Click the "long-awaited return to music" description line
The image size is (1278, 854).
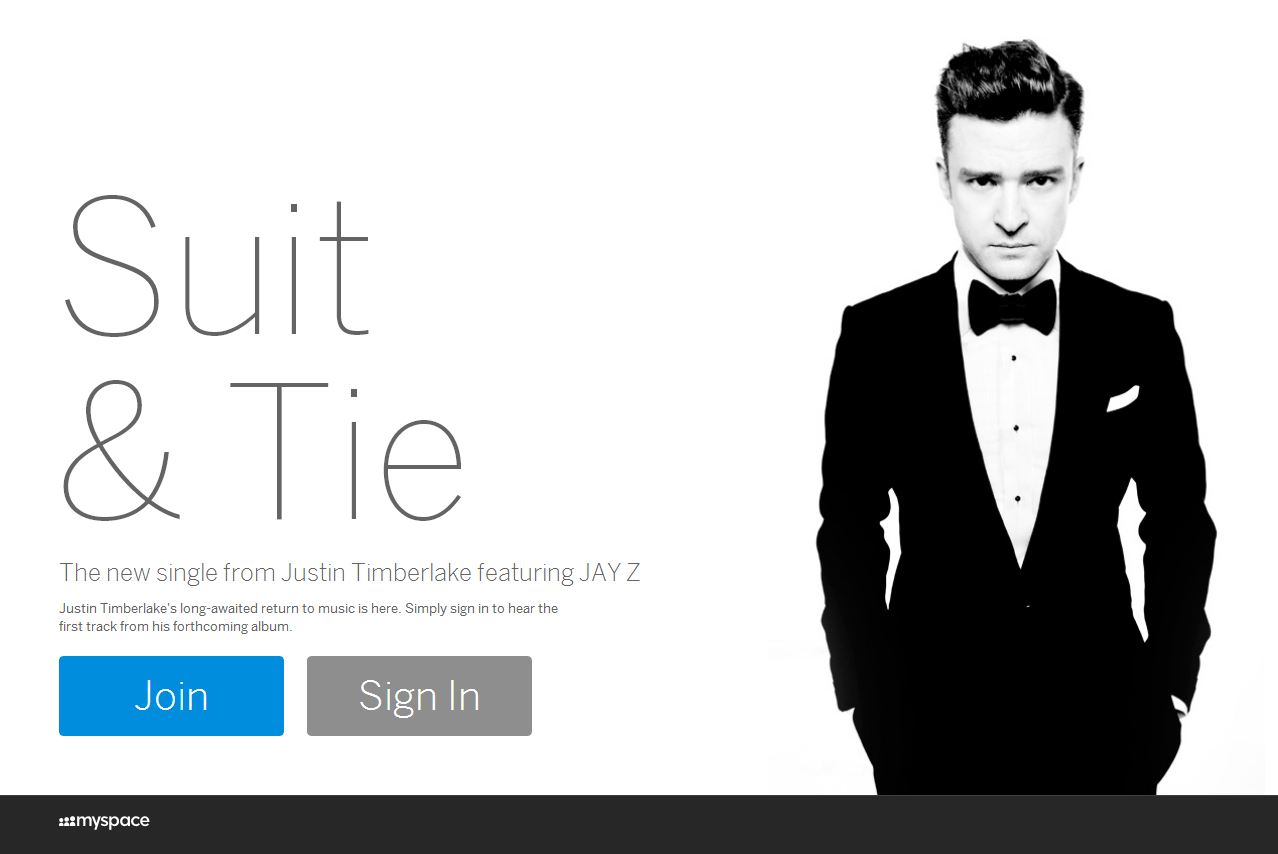coord(308,608)
